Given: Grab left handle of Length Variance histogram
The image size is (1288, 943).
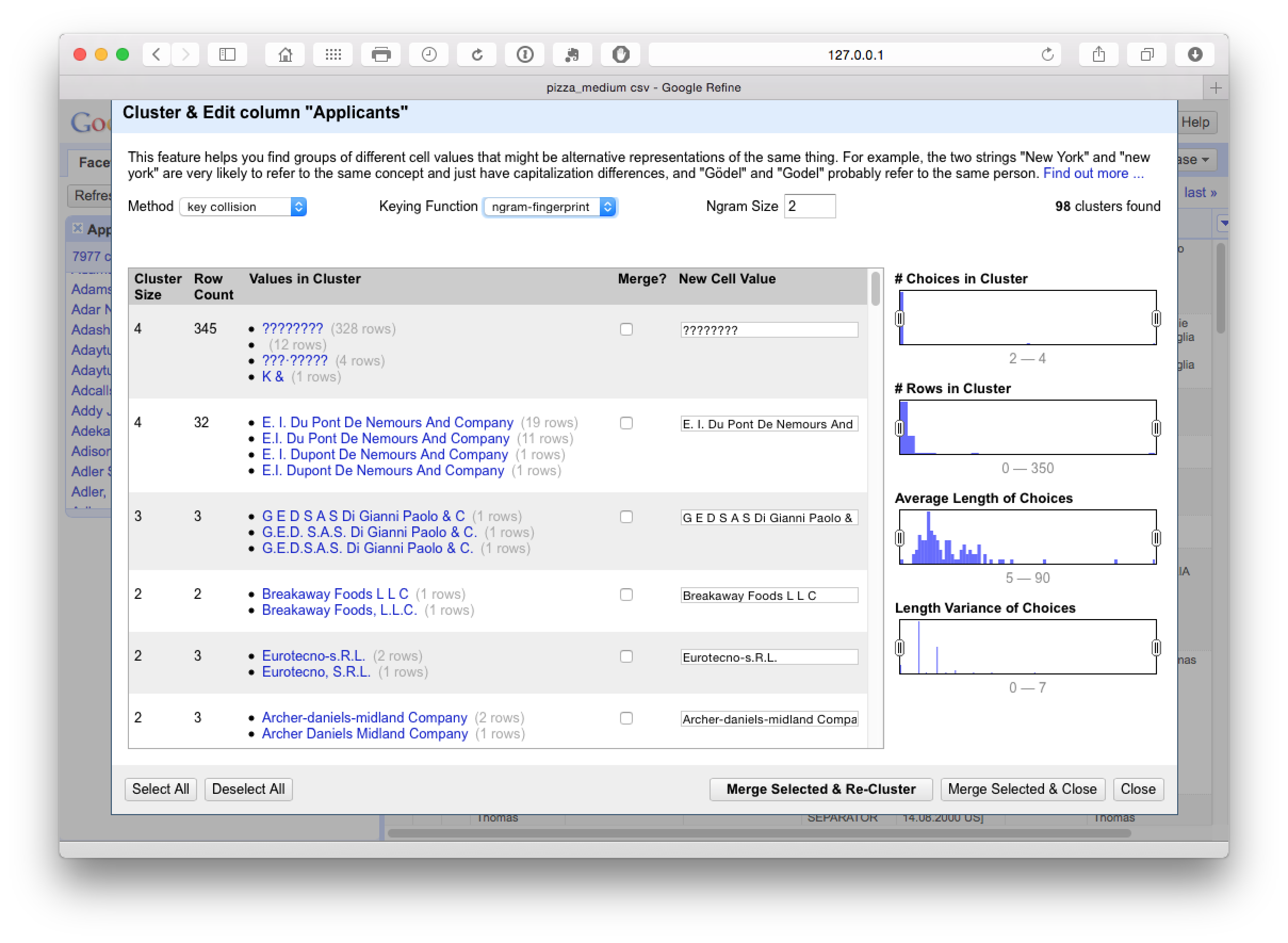Looking at the screenshot, I should 899,647.
